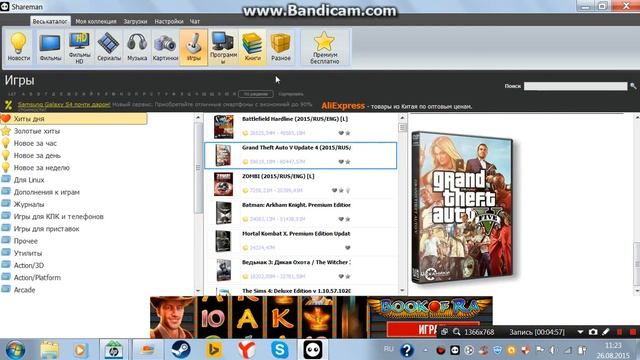
Task: Select Новое за неделю in the sidebar
Action: coord(42,168)
